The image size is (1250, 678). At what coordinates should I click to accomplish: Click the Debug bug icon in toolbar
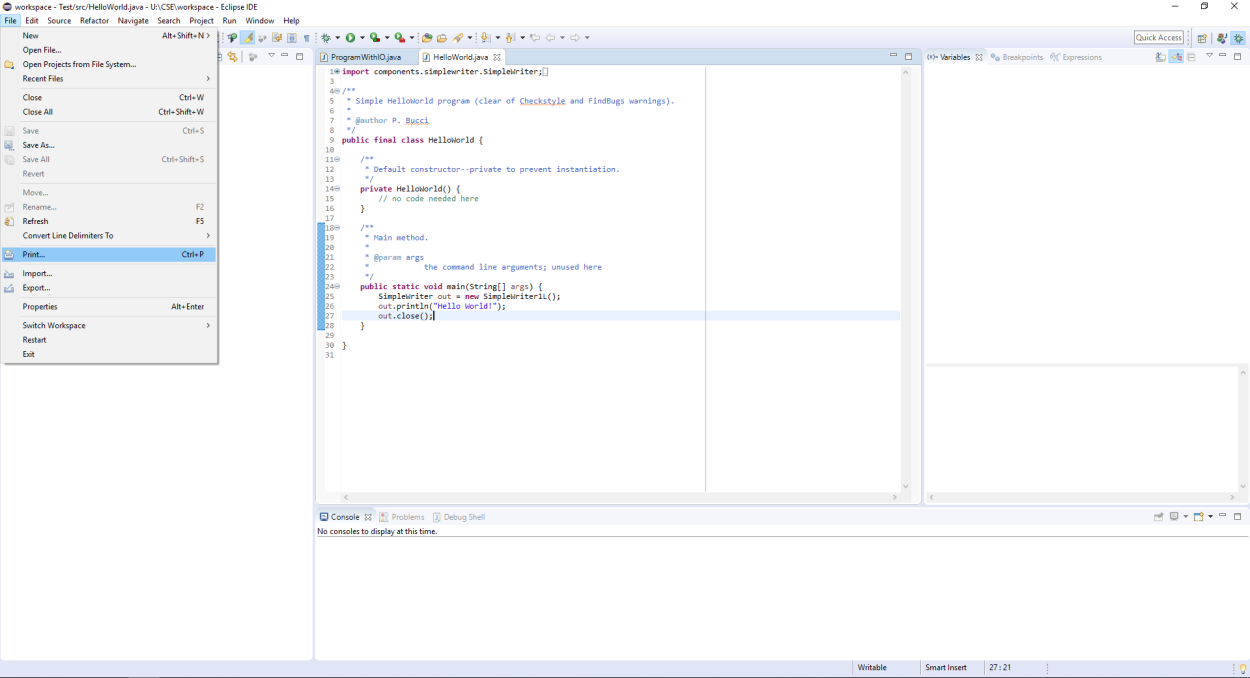point(325,38)
